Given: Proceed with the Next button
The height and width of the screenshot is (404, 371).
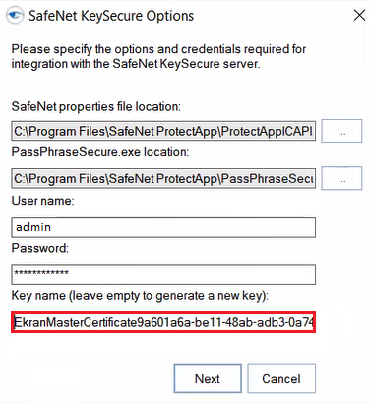Looking at the screenshot, I should 207,378.
